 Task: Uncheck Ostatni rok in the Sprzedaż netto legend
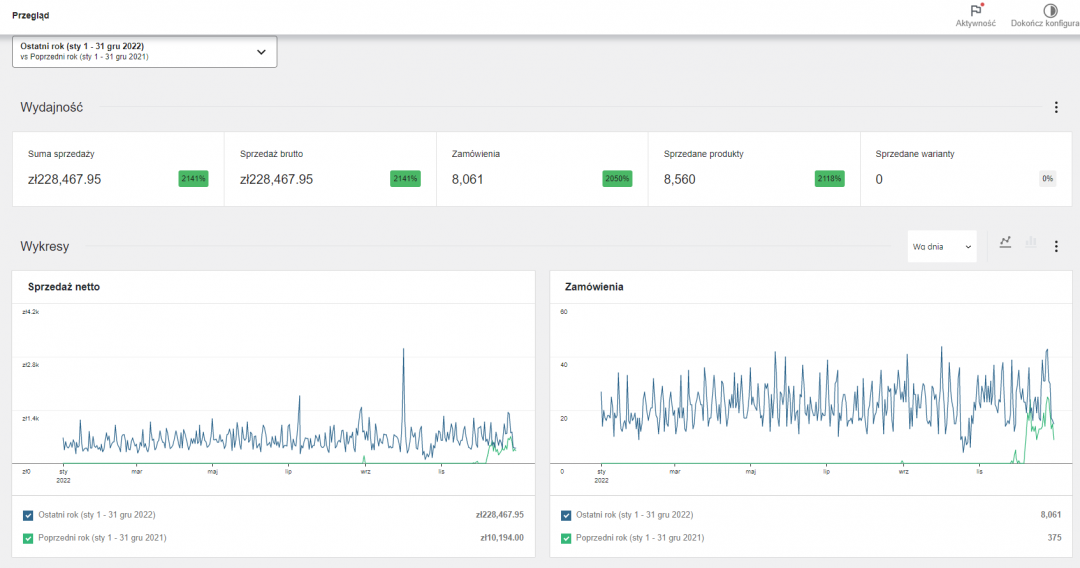click(28, 515)
